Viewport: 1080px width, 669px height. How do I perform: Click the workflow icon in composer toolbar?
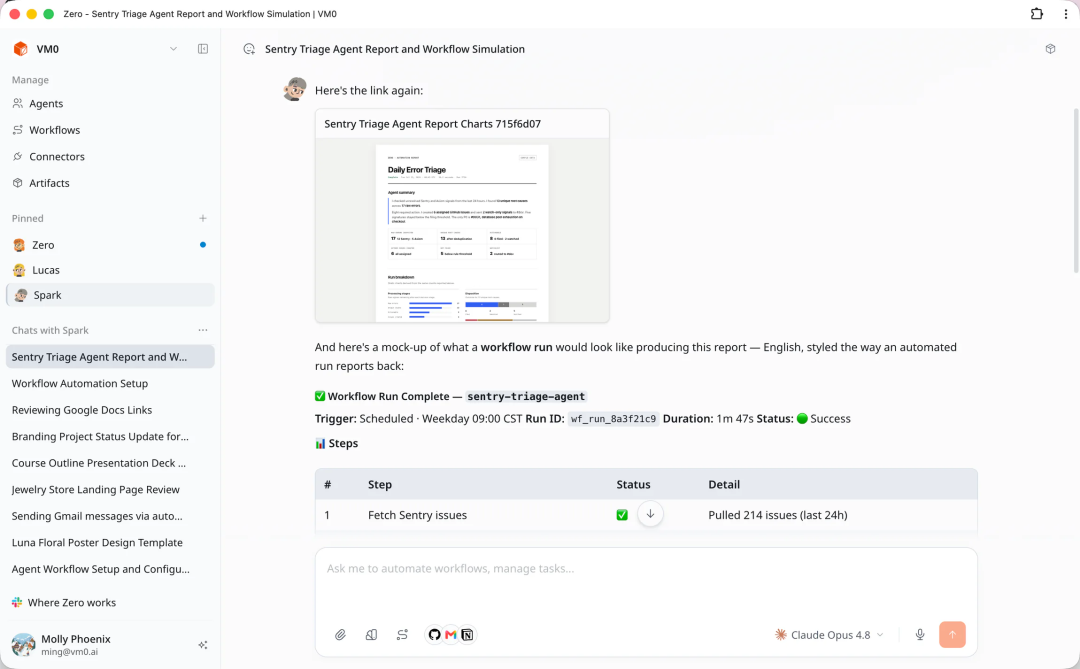click(402, 635)
